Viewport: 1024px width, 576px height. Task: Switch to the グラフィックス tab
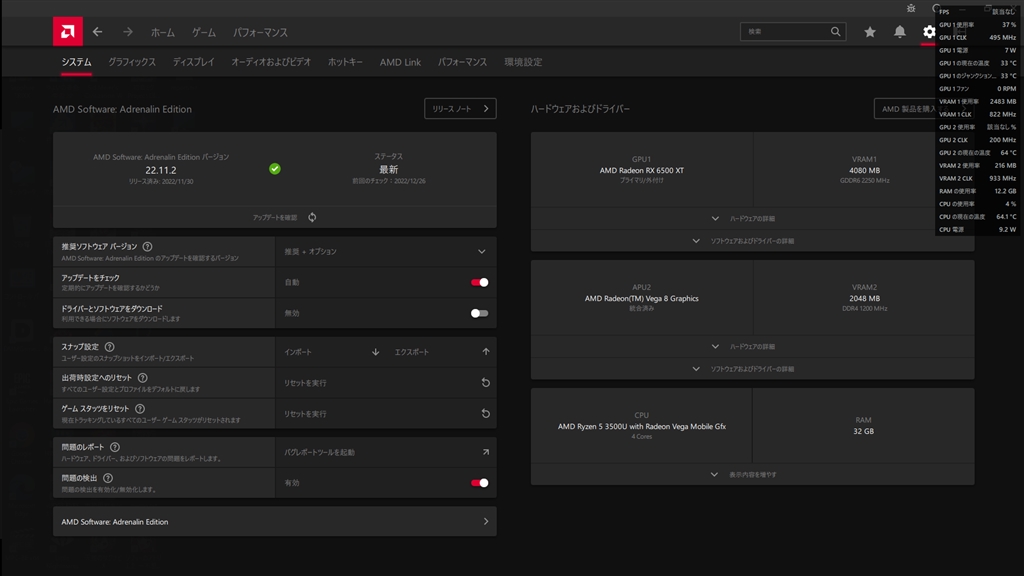click(x=132, y=62)
